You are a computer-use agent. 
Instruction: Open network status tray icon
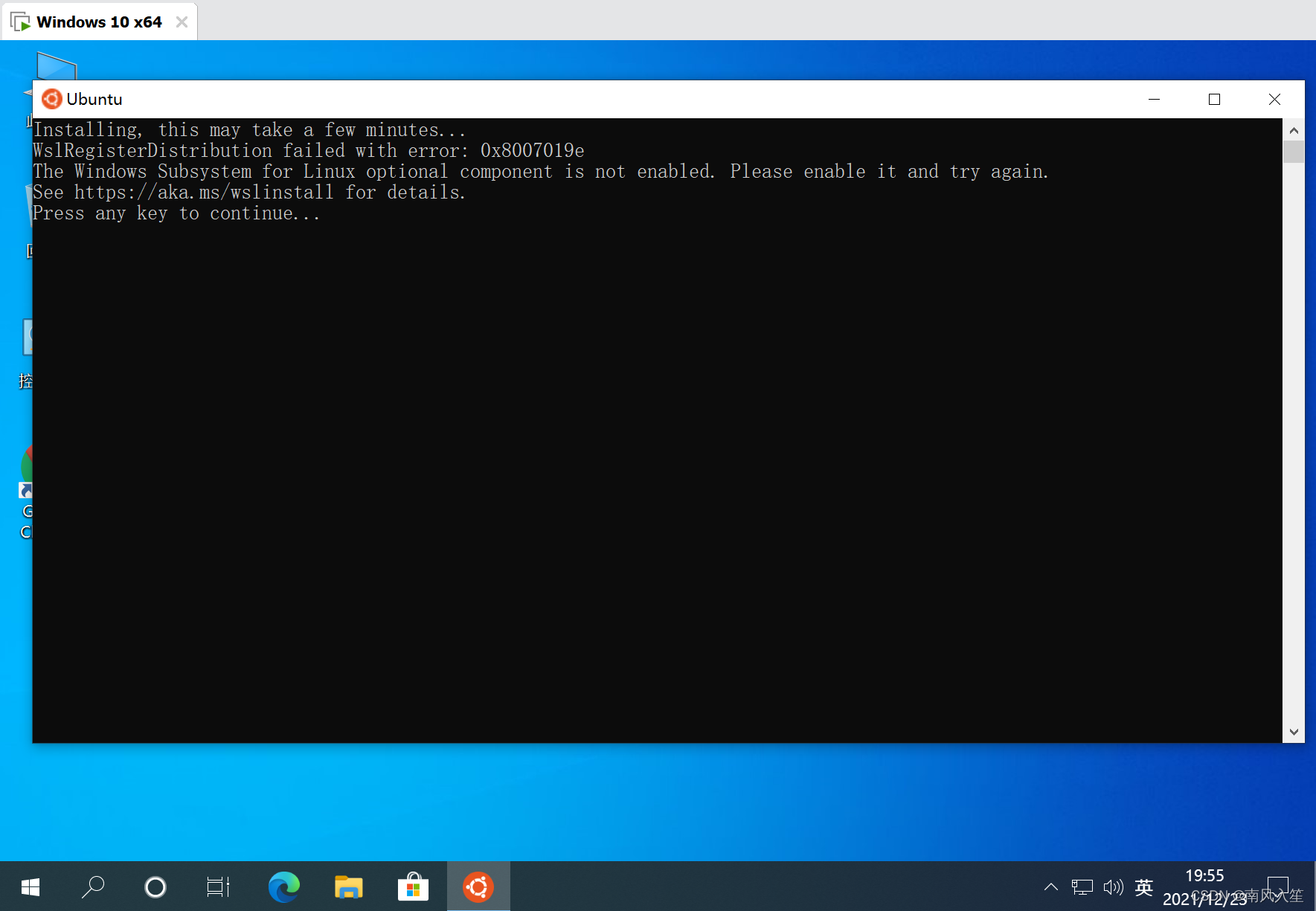1082,886
